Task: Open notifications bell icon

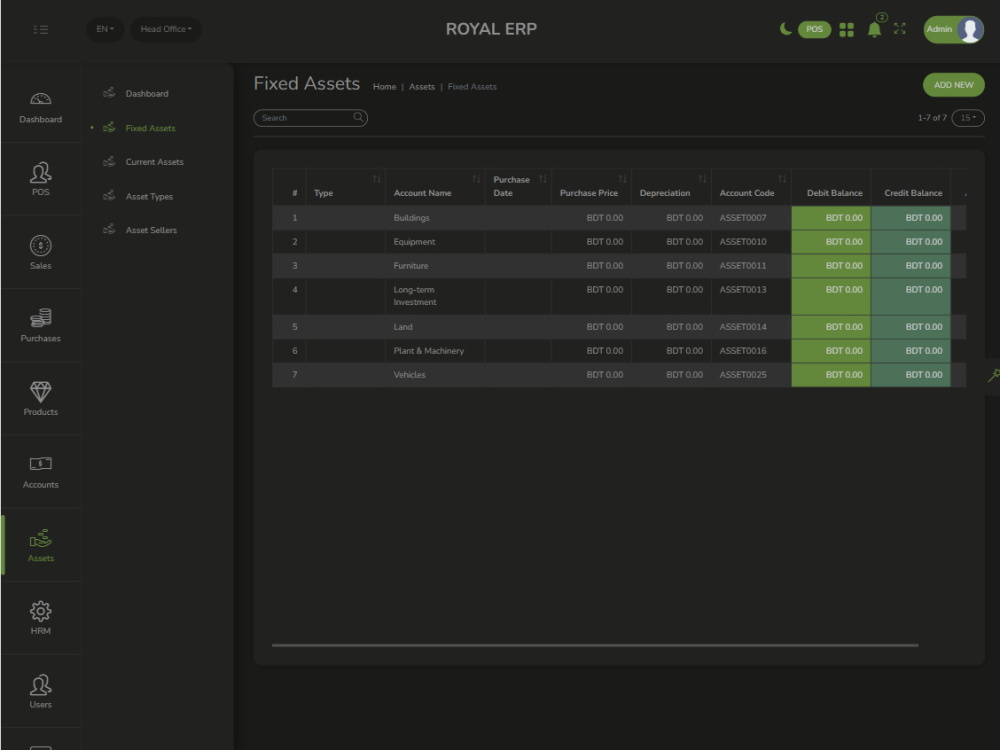Action: coord(874,29)
